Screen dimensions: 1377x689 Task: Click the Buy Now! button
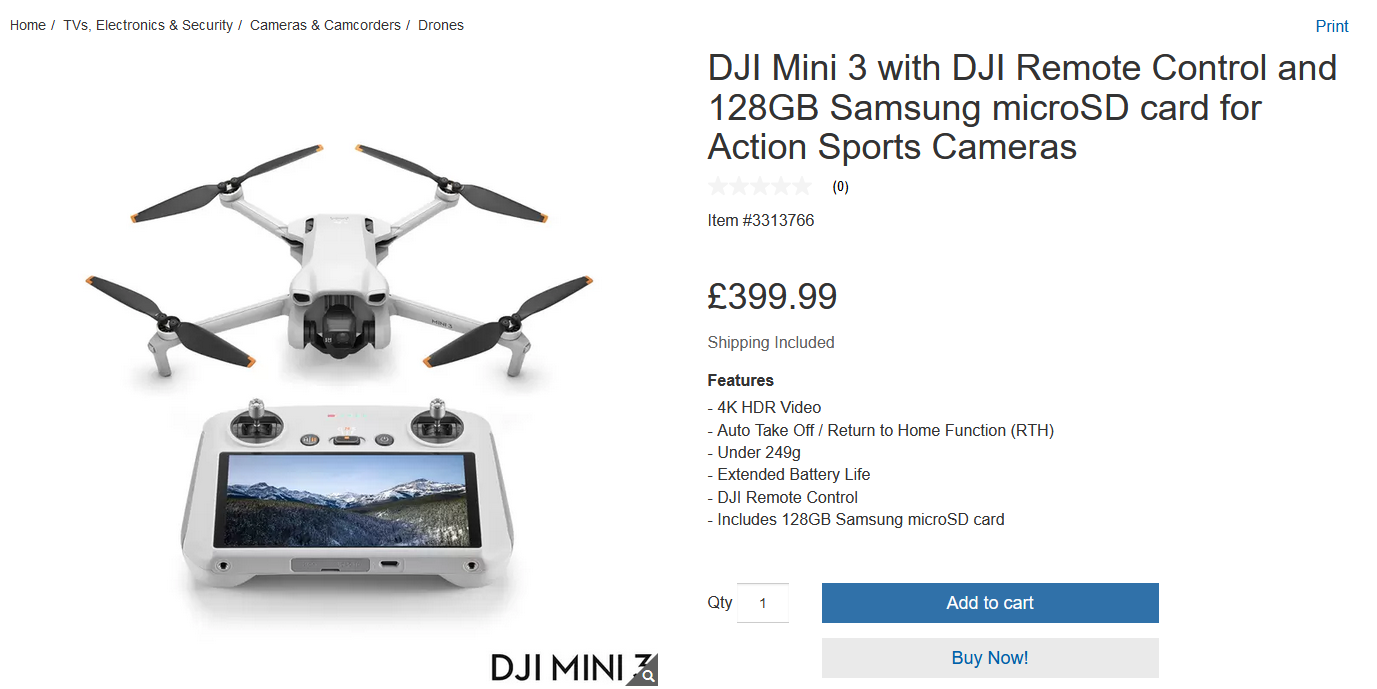pos(990,658)
